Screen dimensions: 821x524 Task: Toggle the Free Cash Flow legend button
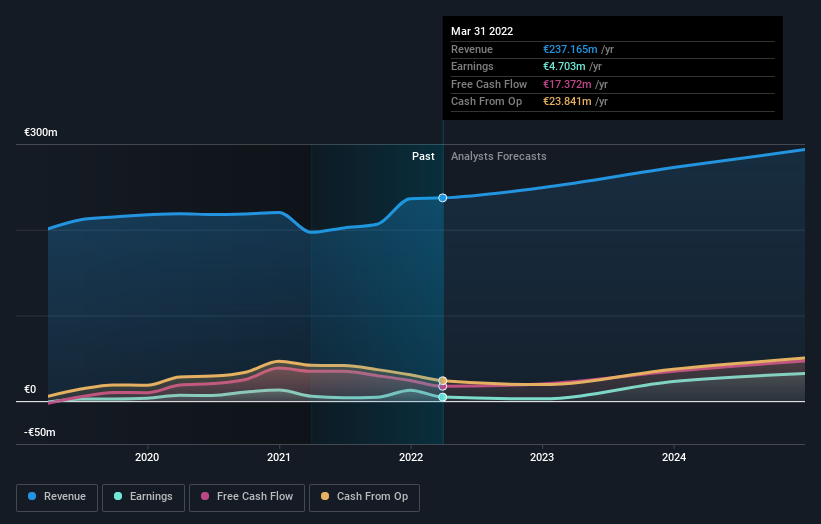pyautogui.click(x=247, y=497)
